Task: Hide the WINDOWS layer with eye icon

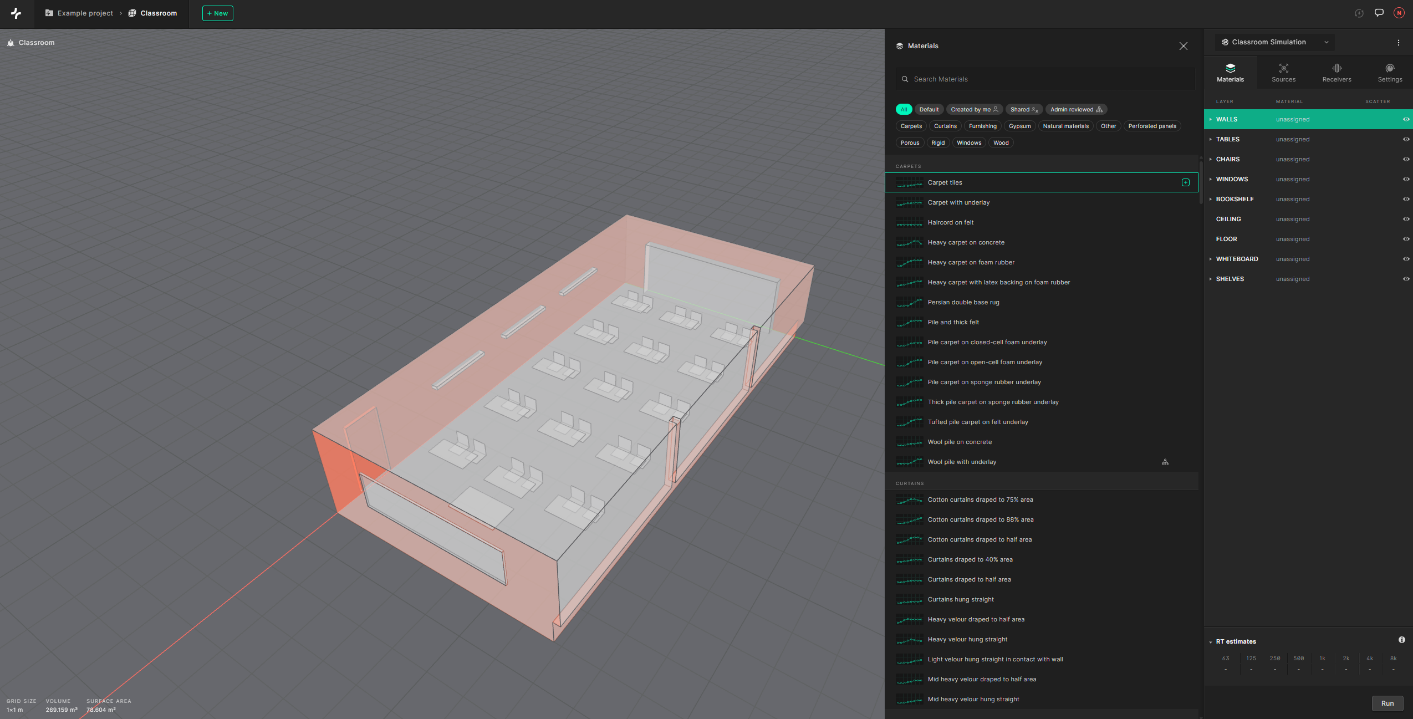Action: (x=1406, y=179)
